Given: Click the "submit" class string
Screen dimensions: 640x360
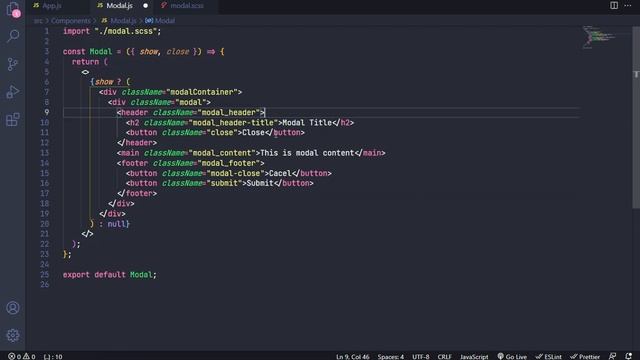Looking at the screenshot, I should [x=224, y=183].
